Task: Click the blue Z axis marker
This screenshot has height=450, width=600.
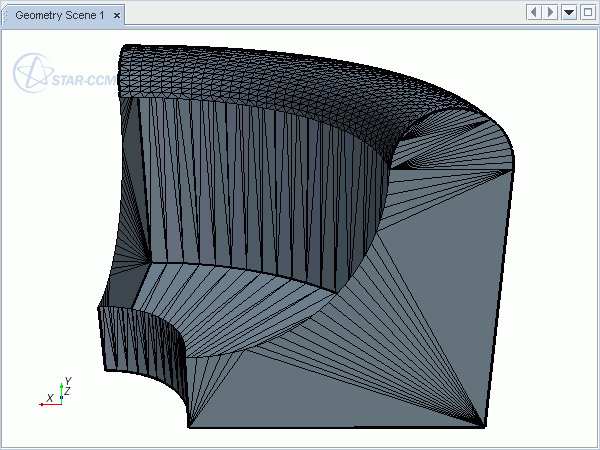Action: tap(61, 398)
